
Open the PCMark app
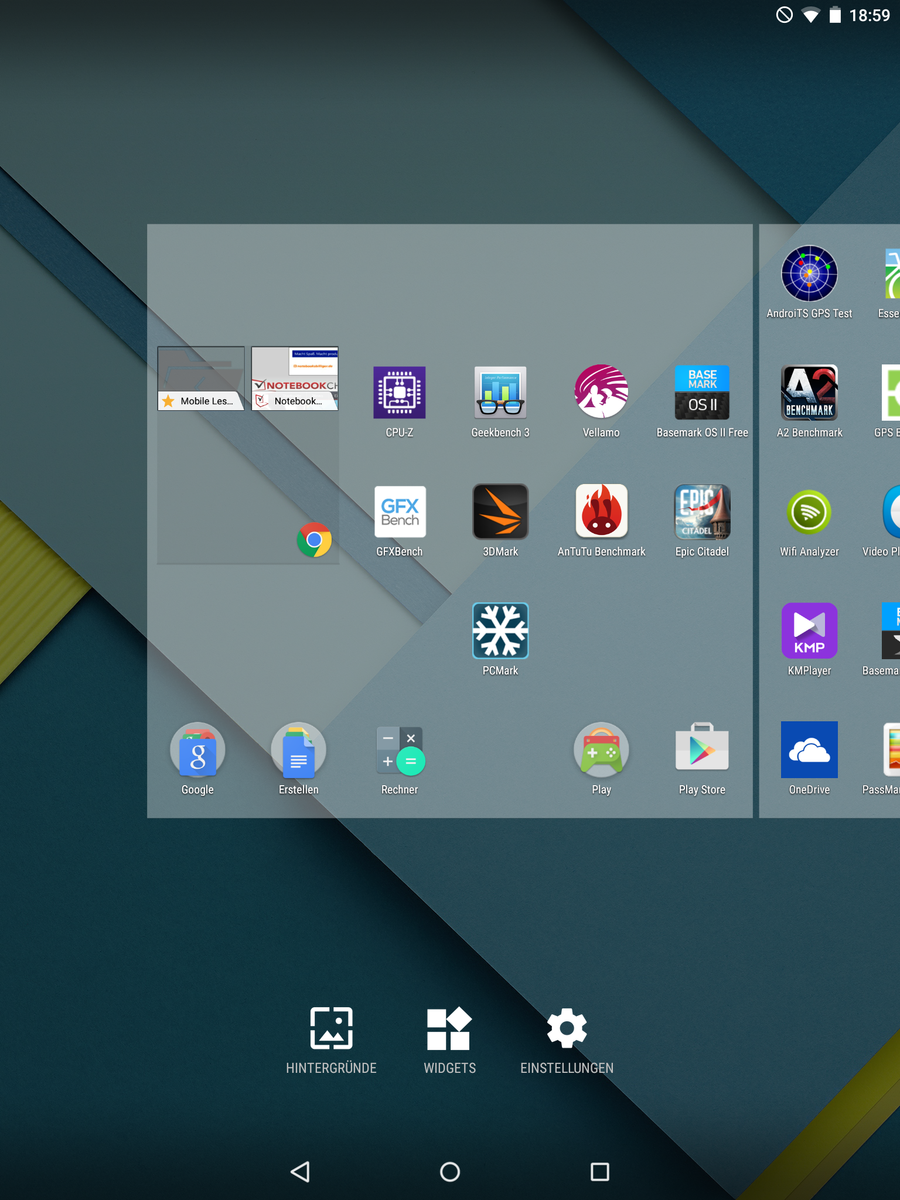[x=500, y=631]
